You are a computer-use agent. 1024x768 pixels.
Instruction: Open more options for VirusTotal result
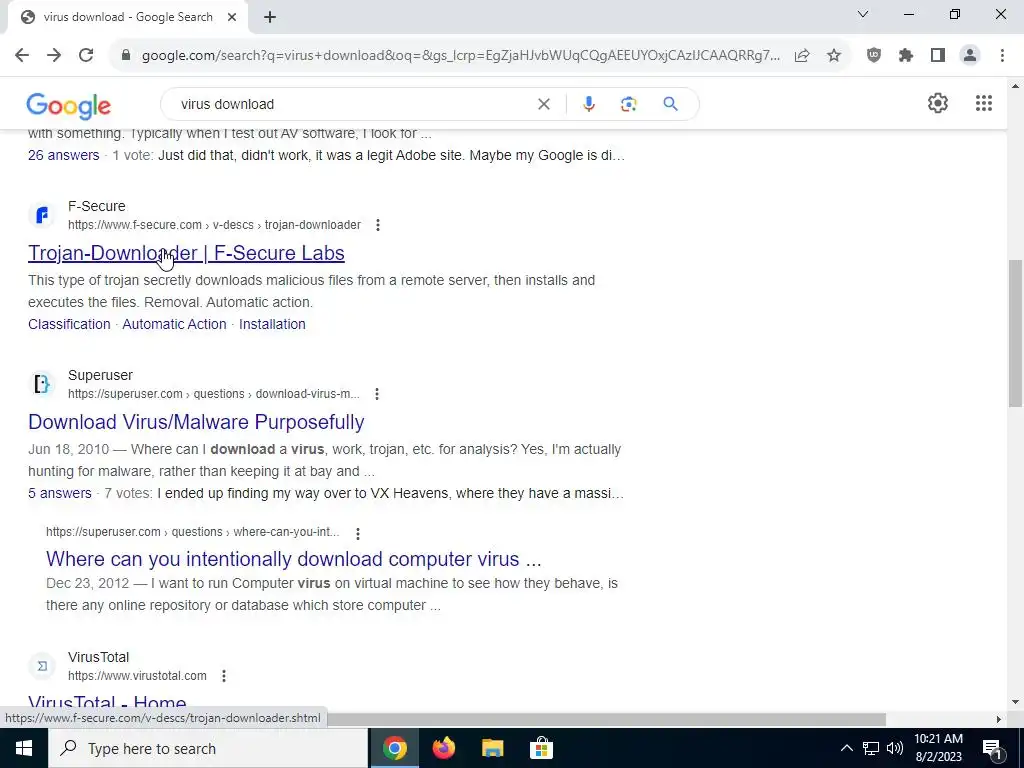[223, 676]
